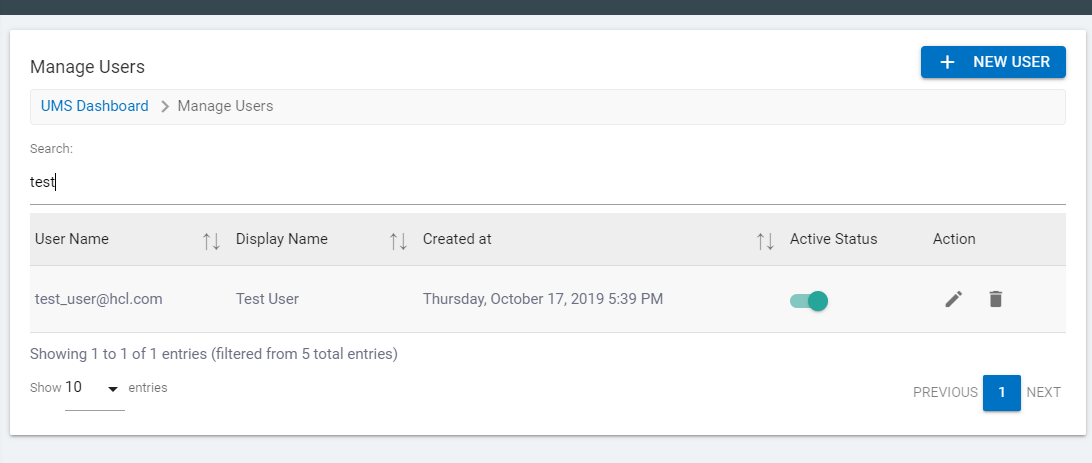Click the NEW USER button
1092x463 pixels.
[992, 62]
